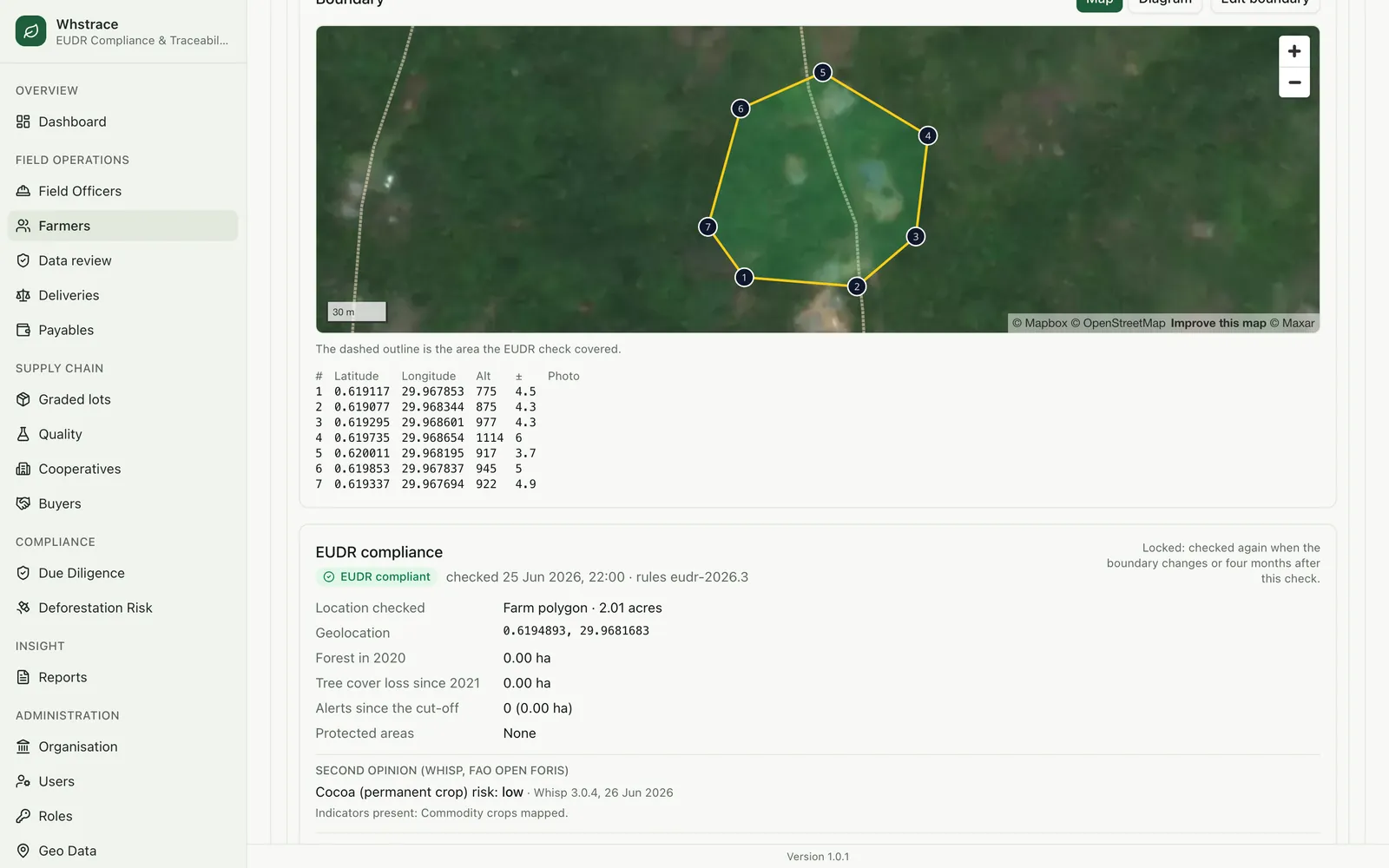Screen dimensions: 1389x868
Task: Click the Geo Data pin icon
Action: [x=23, y=851]
